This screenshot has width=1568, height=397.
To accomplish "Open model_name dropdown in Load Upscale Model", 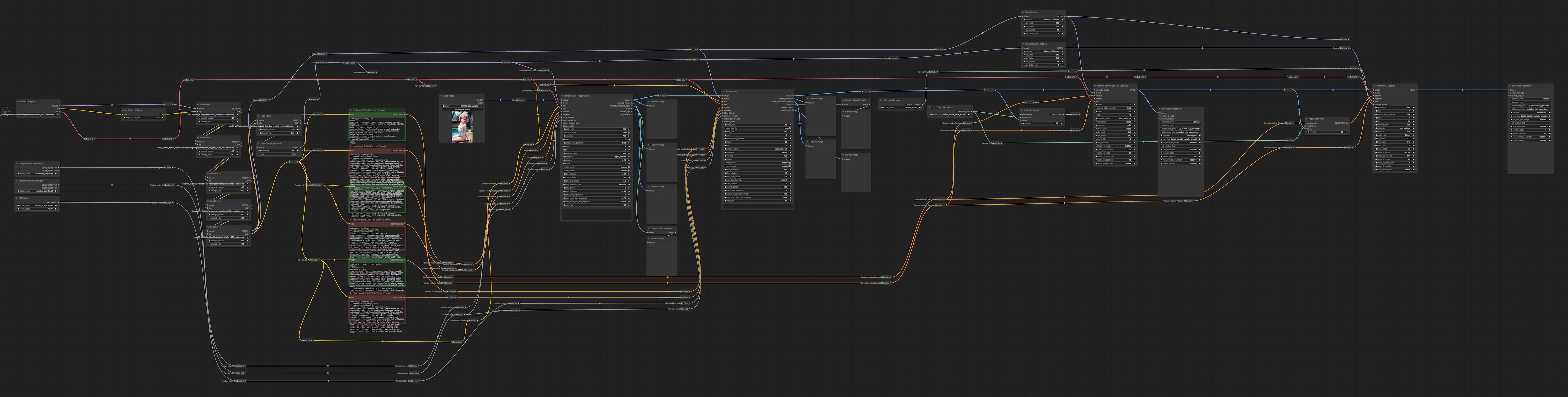I will tap(901, 107).
